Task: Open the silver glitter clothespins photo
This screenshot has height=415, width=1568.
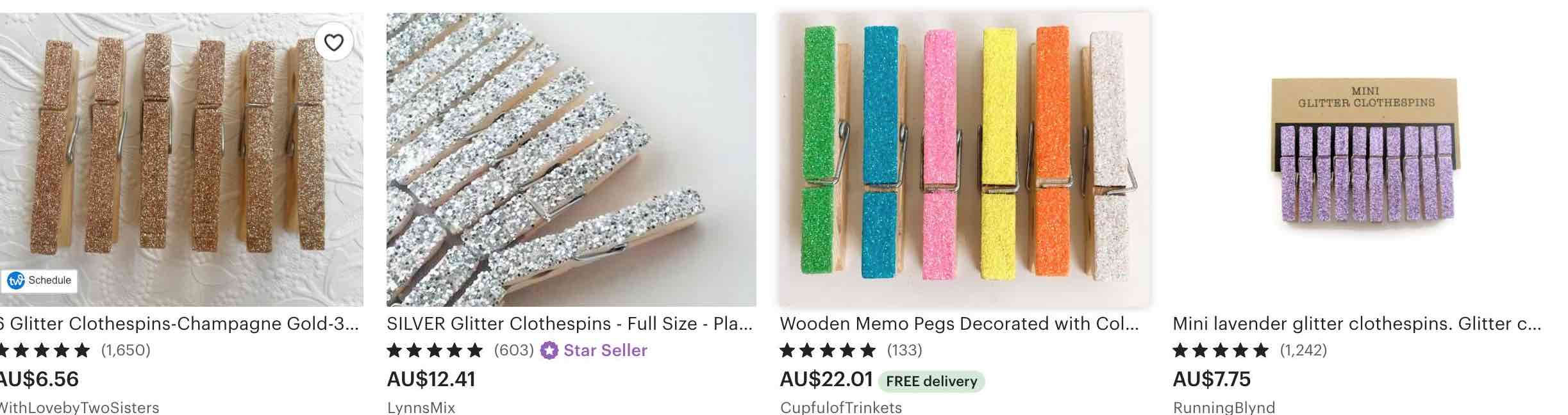Action: pyautogui.click(x=571, y=159)
